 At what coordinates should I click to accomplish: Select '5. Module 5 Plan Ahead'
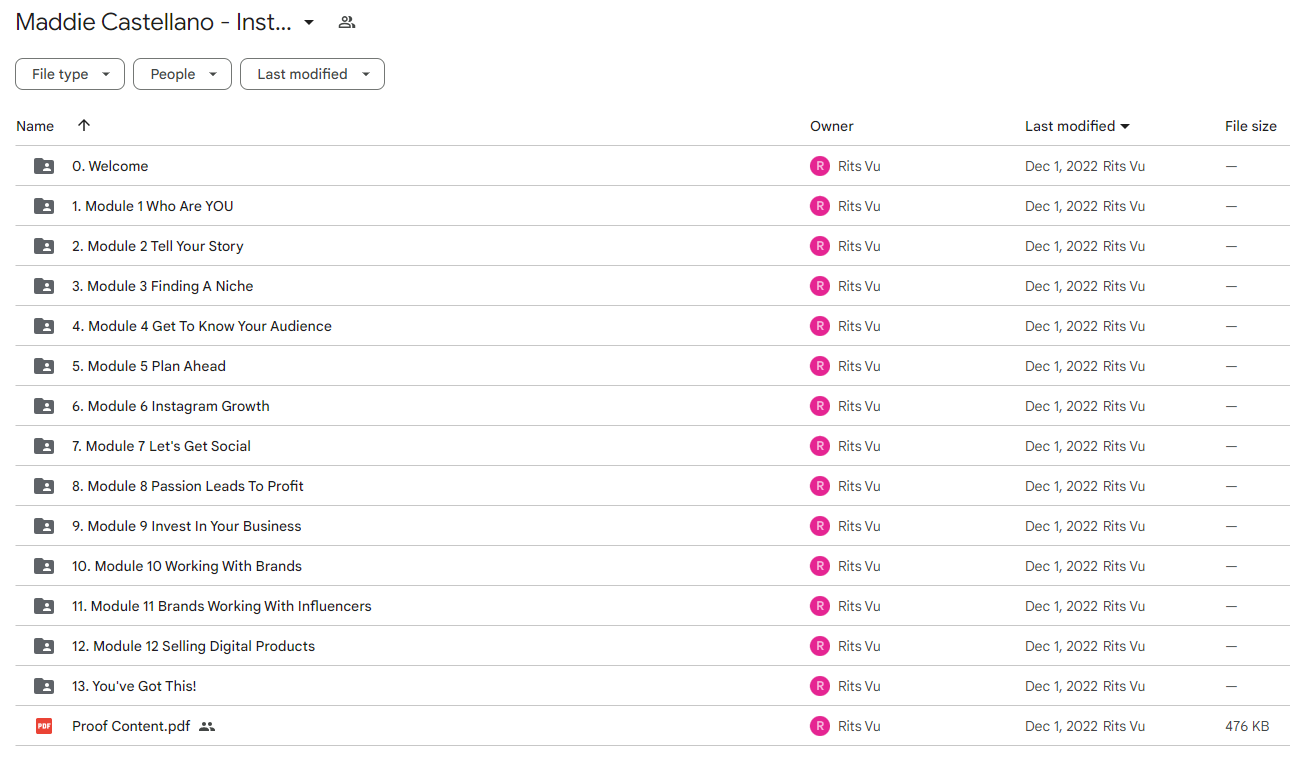(x=149, y=366)
